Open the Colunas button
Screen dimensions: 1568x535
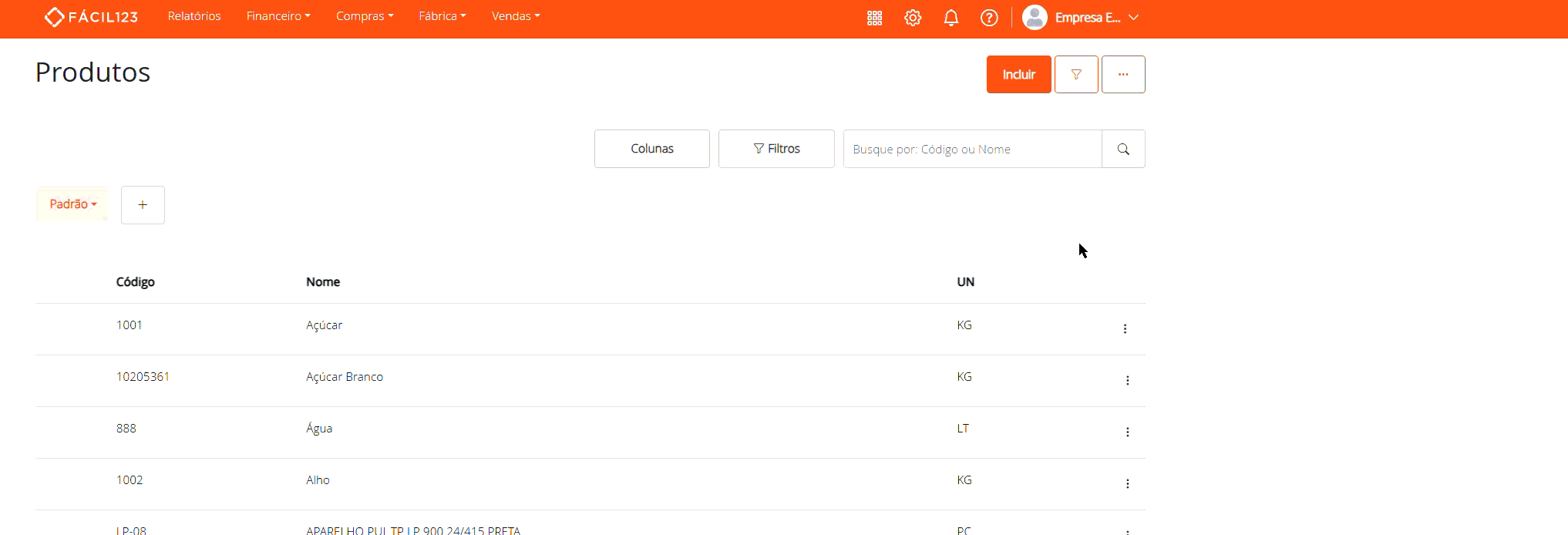(652, 149)
